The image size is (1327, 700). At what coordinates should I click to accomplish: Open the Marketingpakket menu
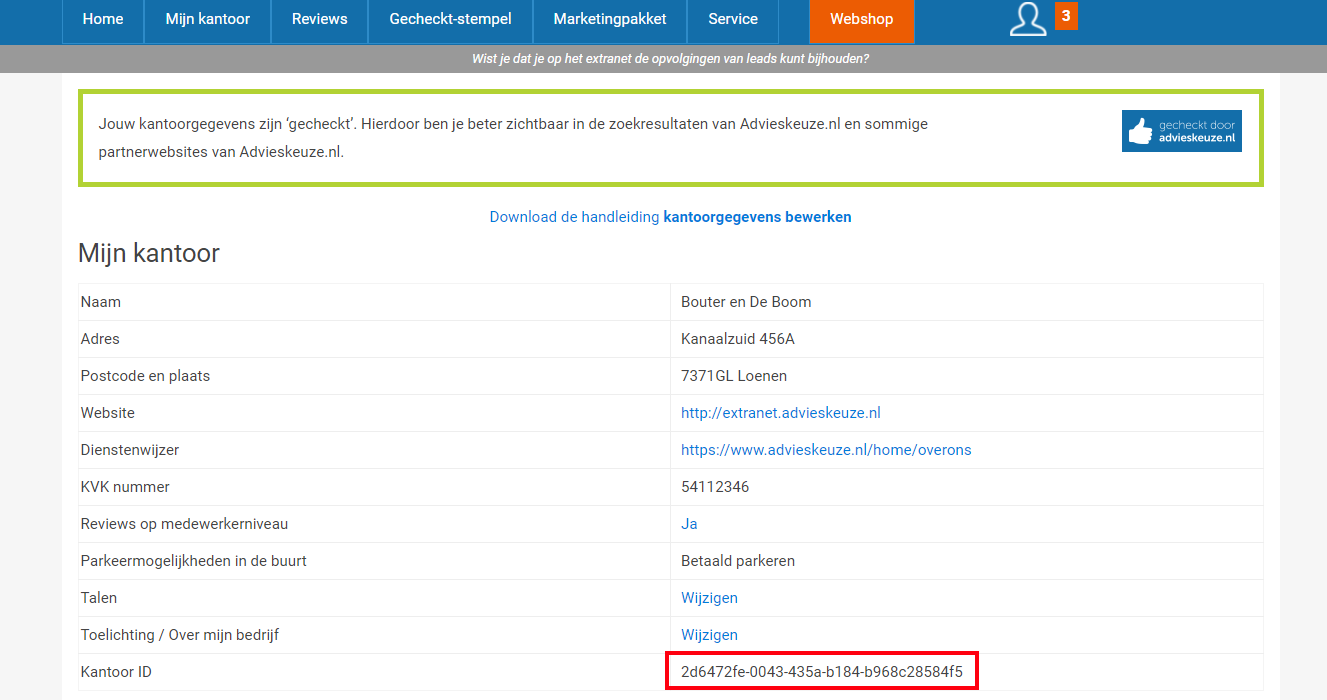click(x=610, y=20)
